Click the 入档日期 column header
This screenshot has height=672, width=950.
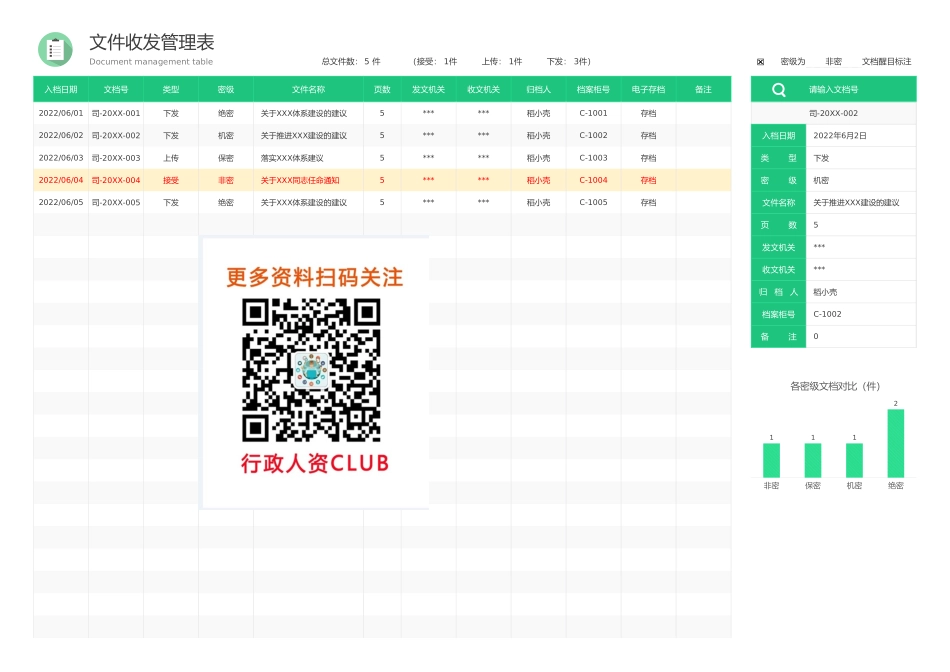tap(61, 89)
